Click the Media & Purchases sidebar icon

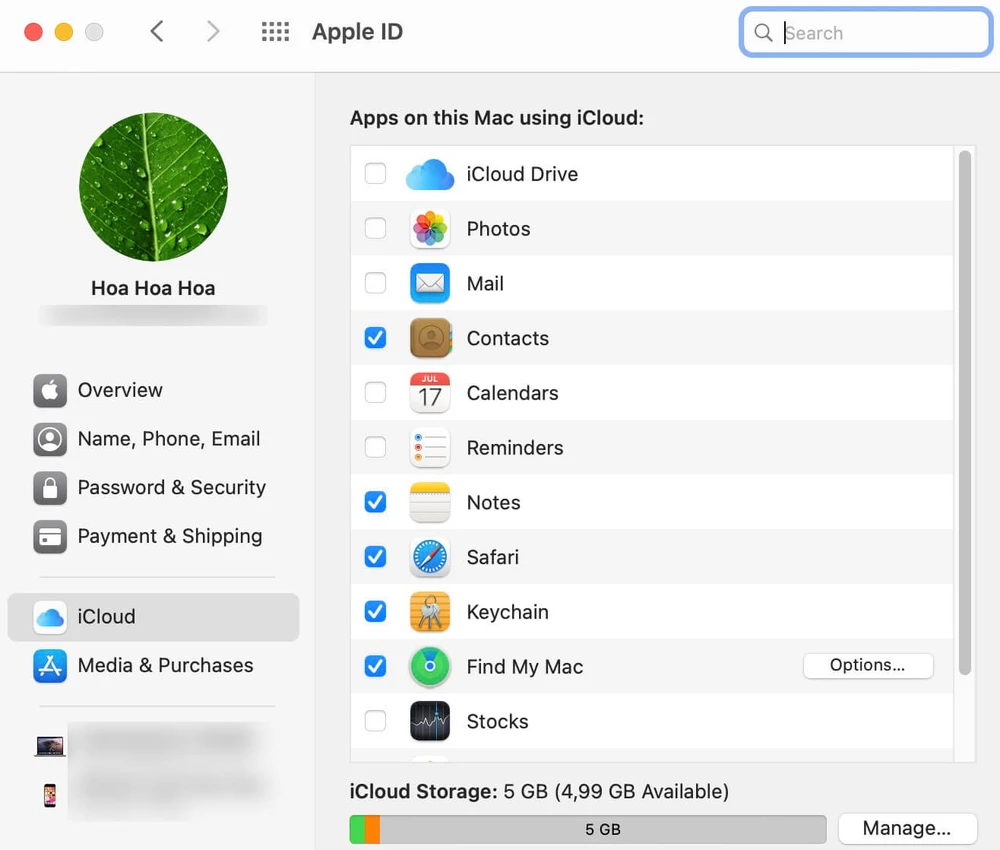coord(50,665)
